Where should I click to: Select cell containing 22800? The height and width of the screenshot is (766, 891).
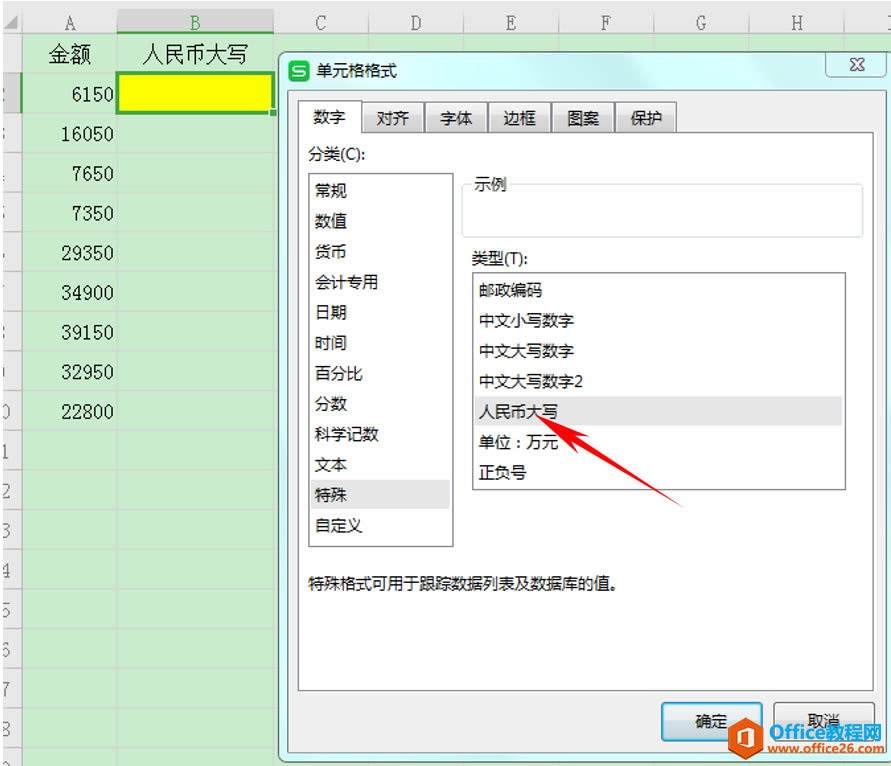[69, 411]
